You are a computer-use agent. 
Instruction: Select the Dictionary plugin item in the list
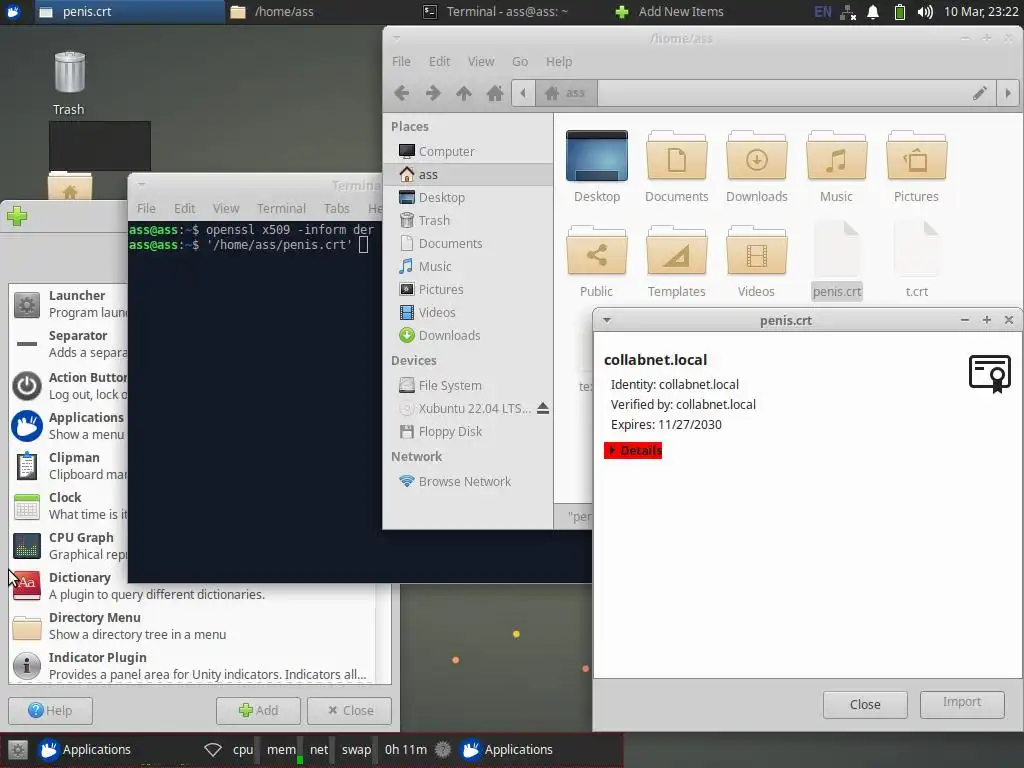click(x=192, y=586)
